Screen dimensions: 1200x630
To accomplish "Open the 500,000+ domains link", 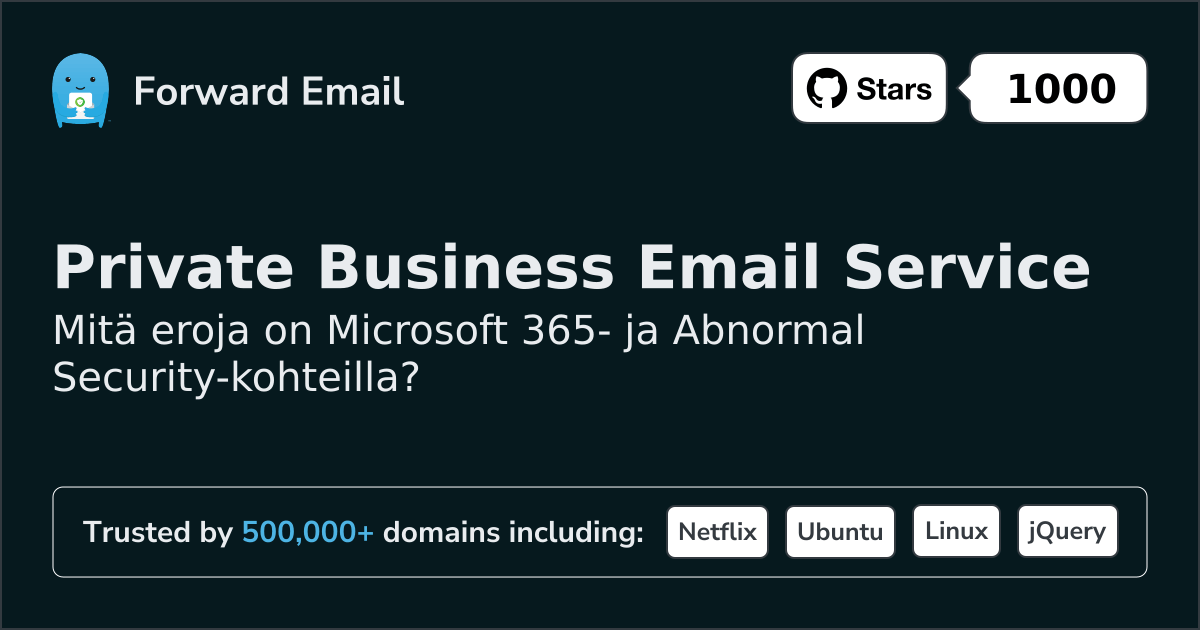I will coord(308,533).
